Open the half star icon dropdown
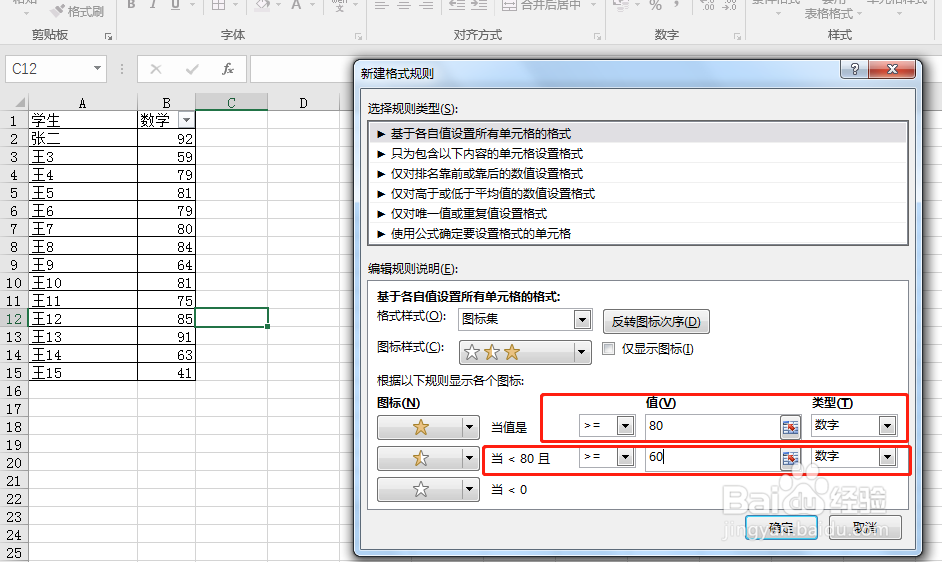This screenshot has width=942, height=562. click(x=469, y=459)
